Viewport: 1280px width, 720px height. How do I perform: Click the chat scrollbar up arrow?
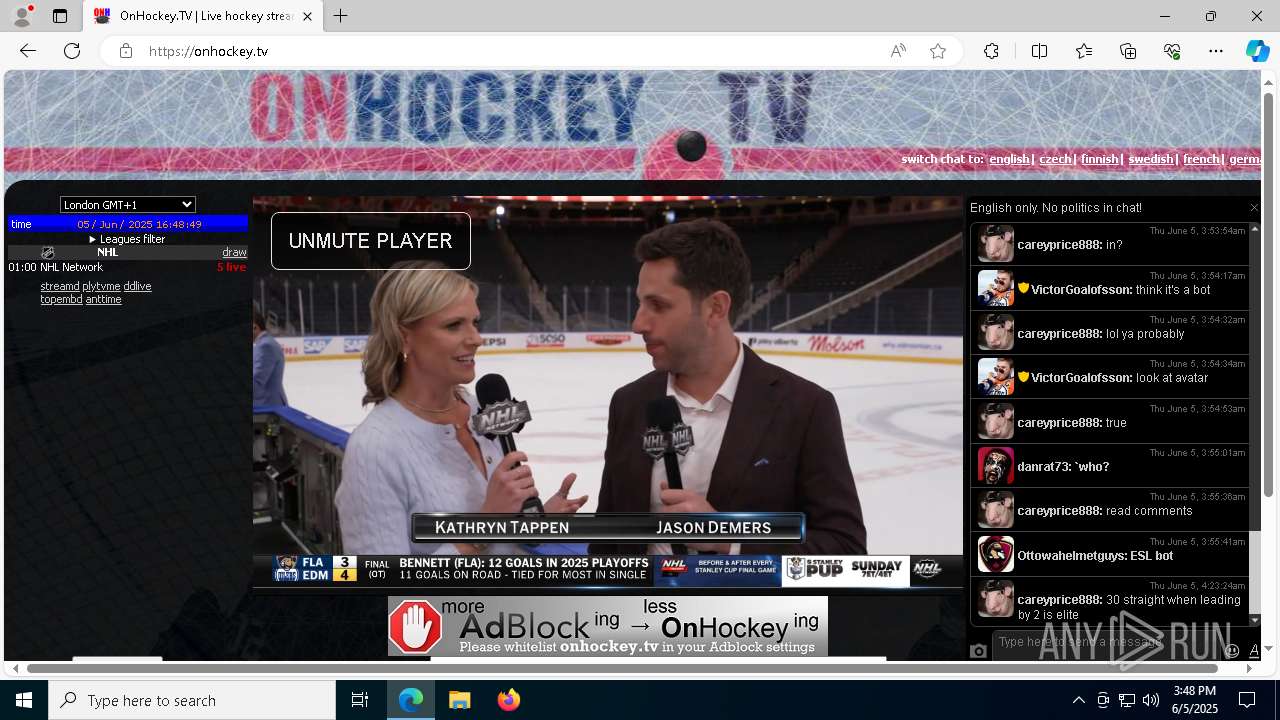(1255, 229)
